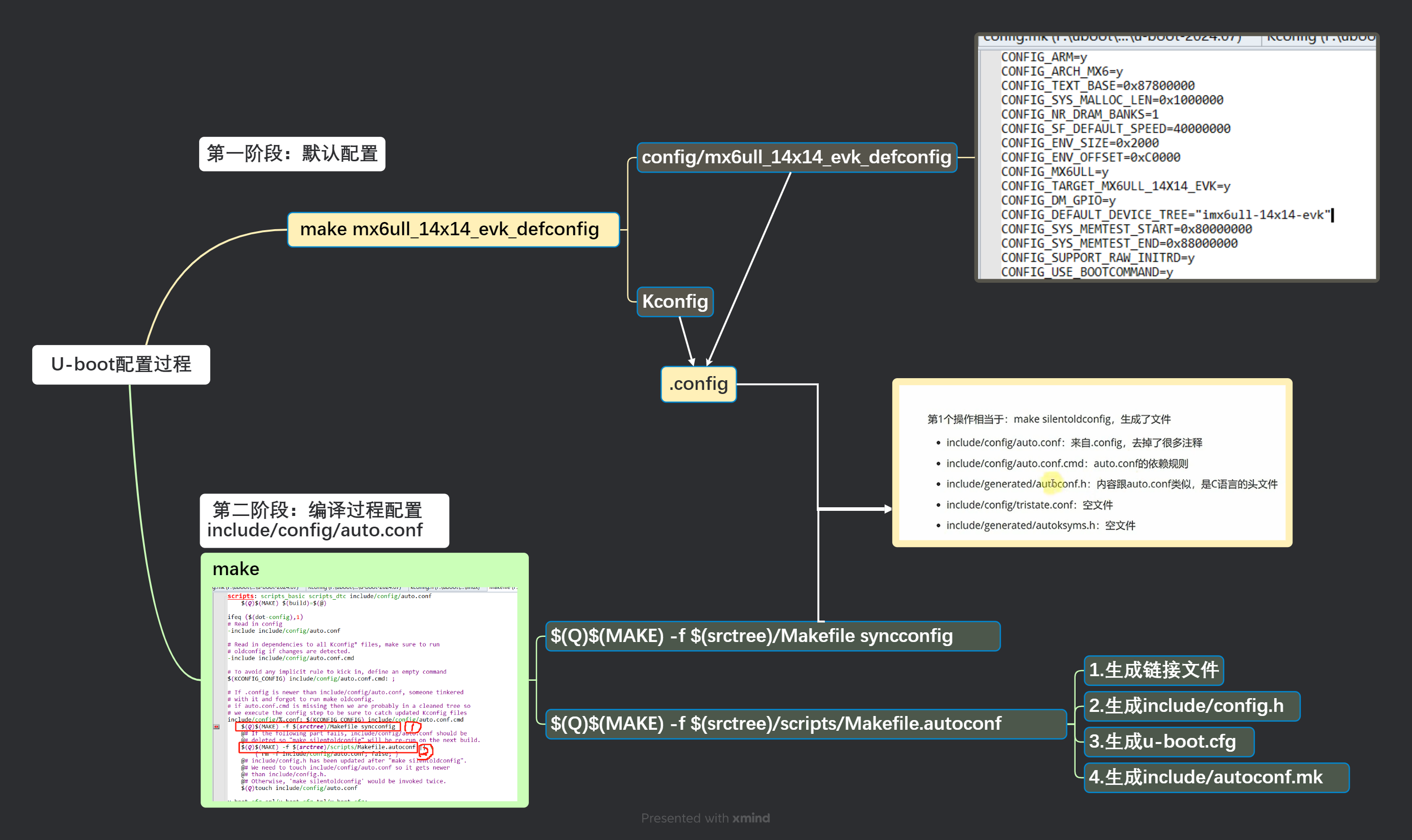Select the 2.生成include/config.h node

[x=1191, y=706]
